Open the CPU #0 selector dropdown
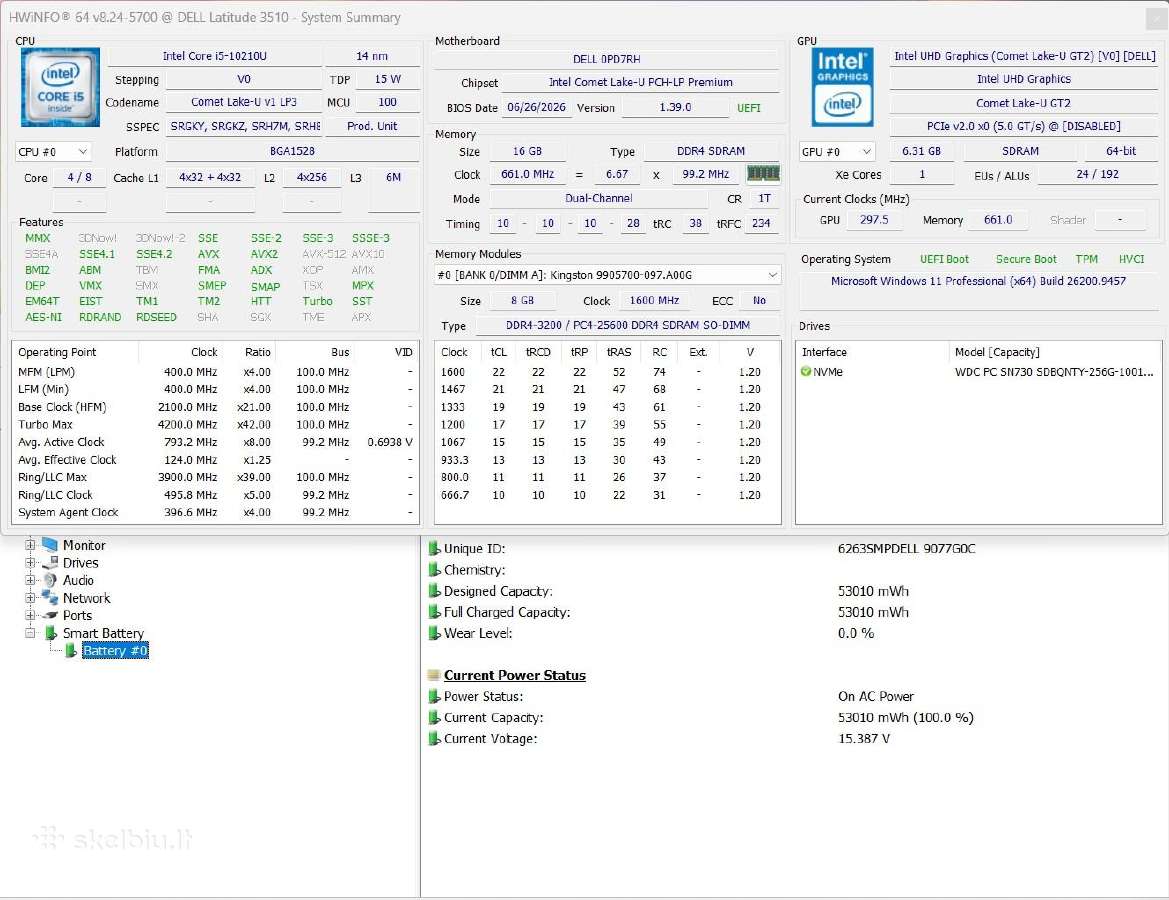Viewport: 1169px width, 900px height. click(x=53, y=151)
